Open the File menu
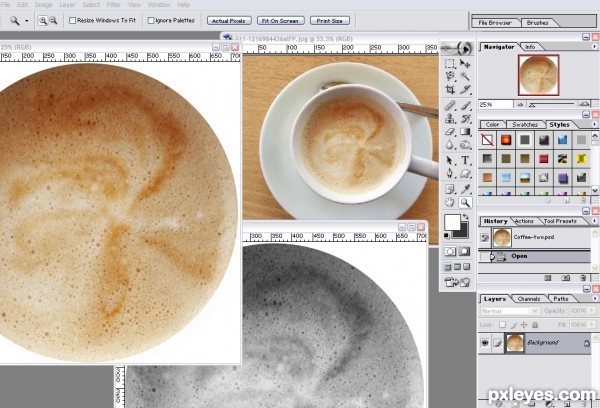The width and height of the screenshot is (600, 408). [5, 5]
